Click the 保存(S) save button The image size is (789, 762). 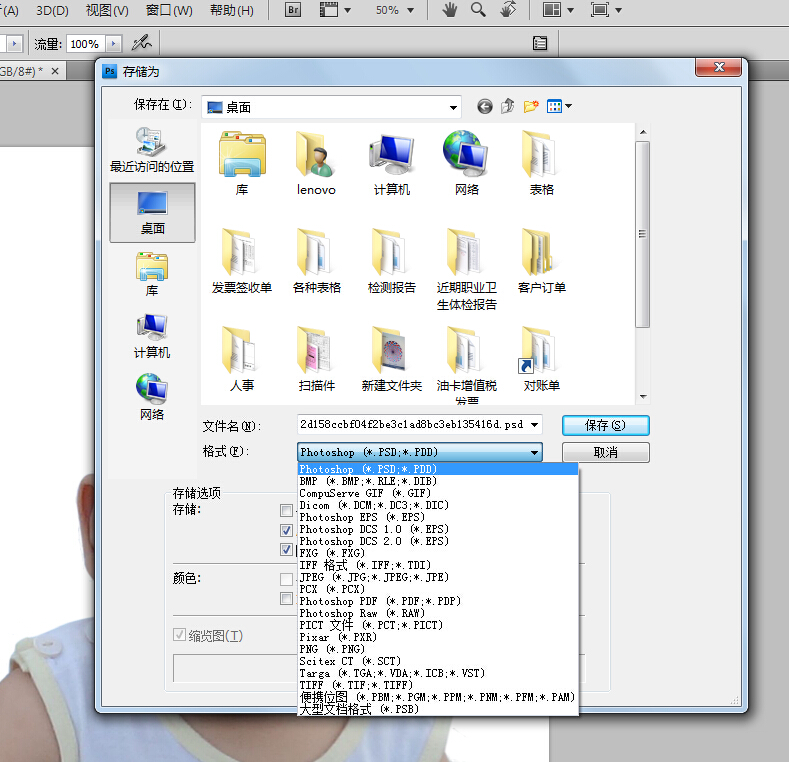pyautogui.click(x=605, y=425)
